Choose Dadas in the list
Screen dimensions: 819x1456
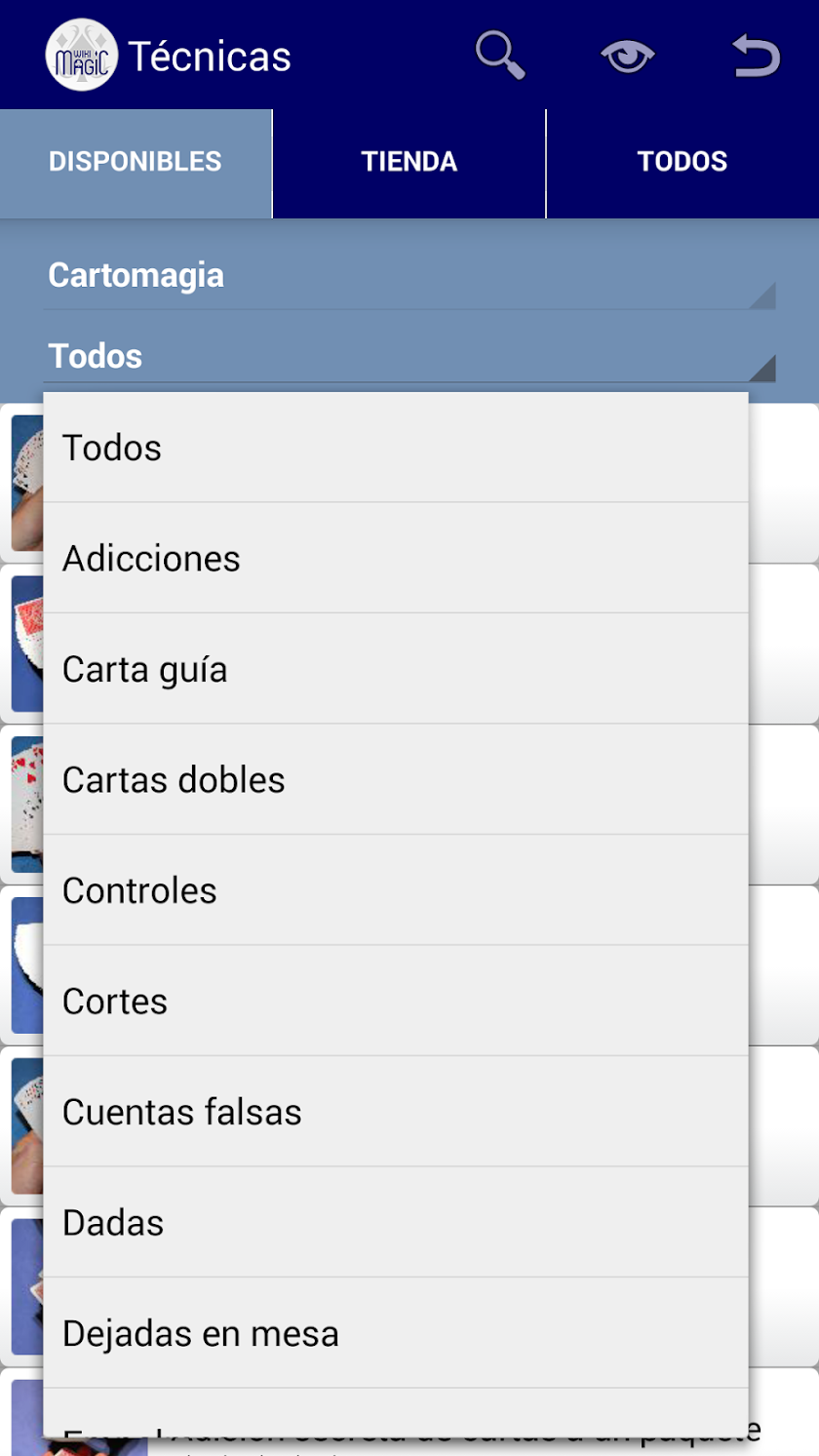(396, 1223)
